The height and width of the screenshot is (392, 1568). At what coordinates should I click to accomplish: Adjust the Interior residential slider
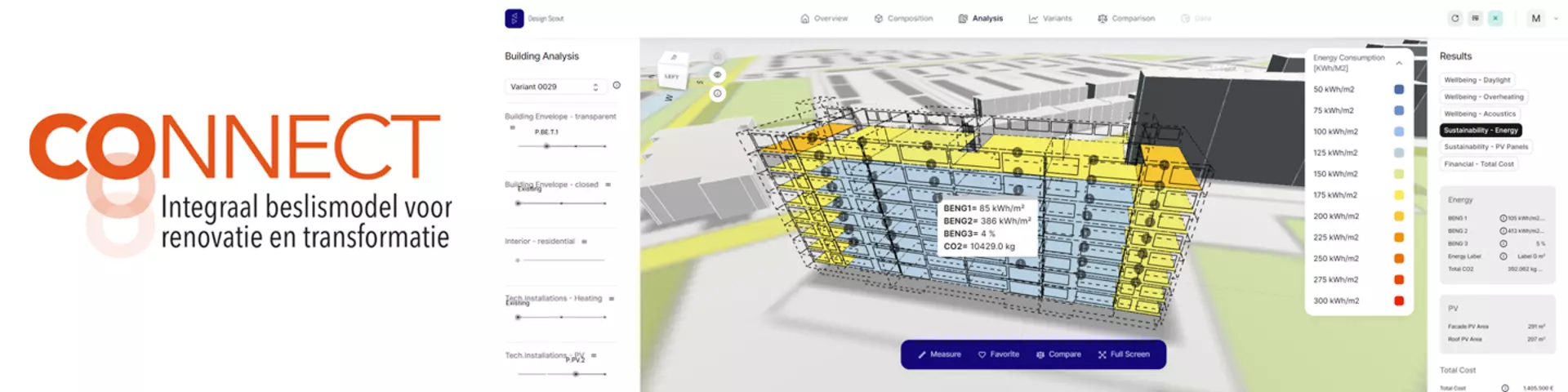[x=560, y=260]
